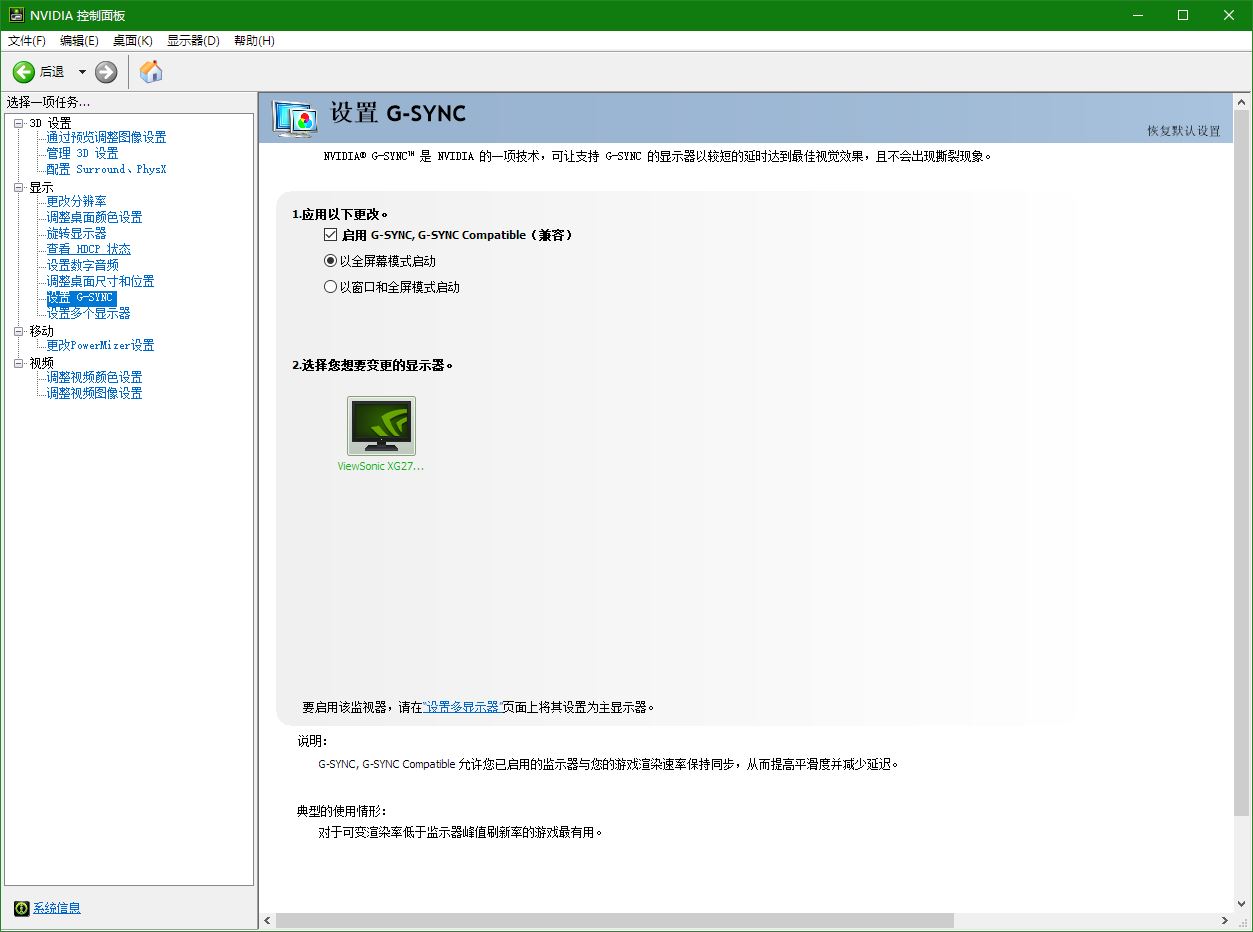Click the NVIDIA app icon in title bar
The height and width of the screenshot is (932, 1253).
(x=16, y=15)
